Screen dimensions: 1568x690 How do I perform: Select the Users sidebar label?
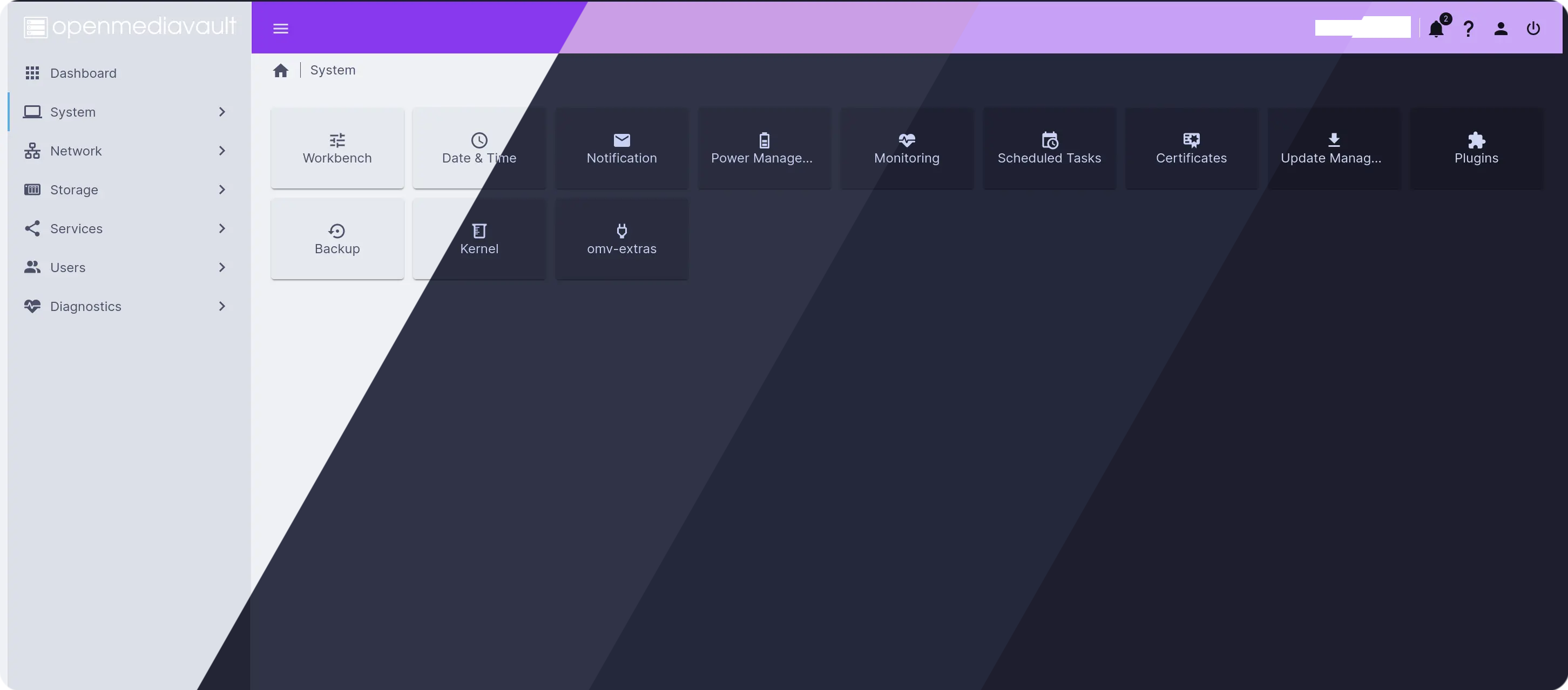68,268
